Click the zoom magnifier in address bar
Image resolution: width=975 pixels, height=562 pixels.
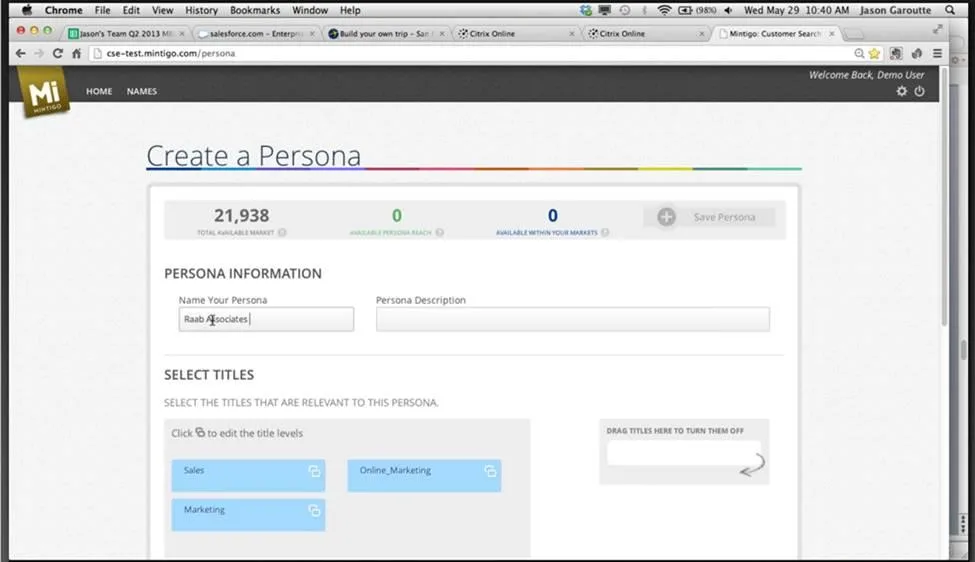[859, 53]
